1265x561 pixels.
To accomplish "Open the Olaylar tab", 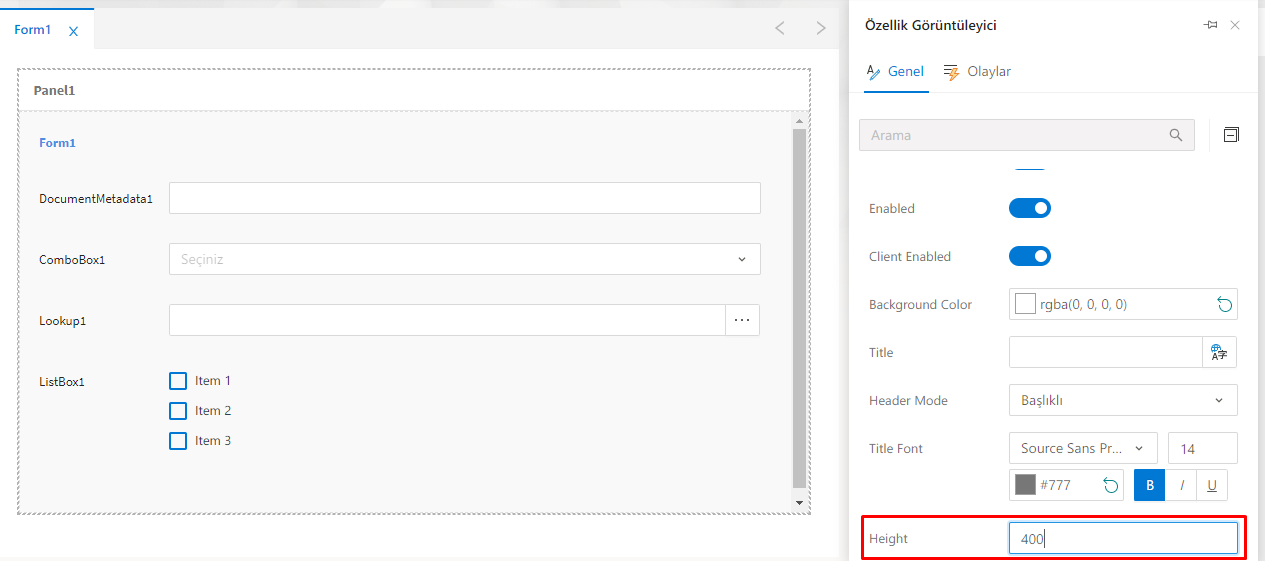I will (x=977, y=72).
